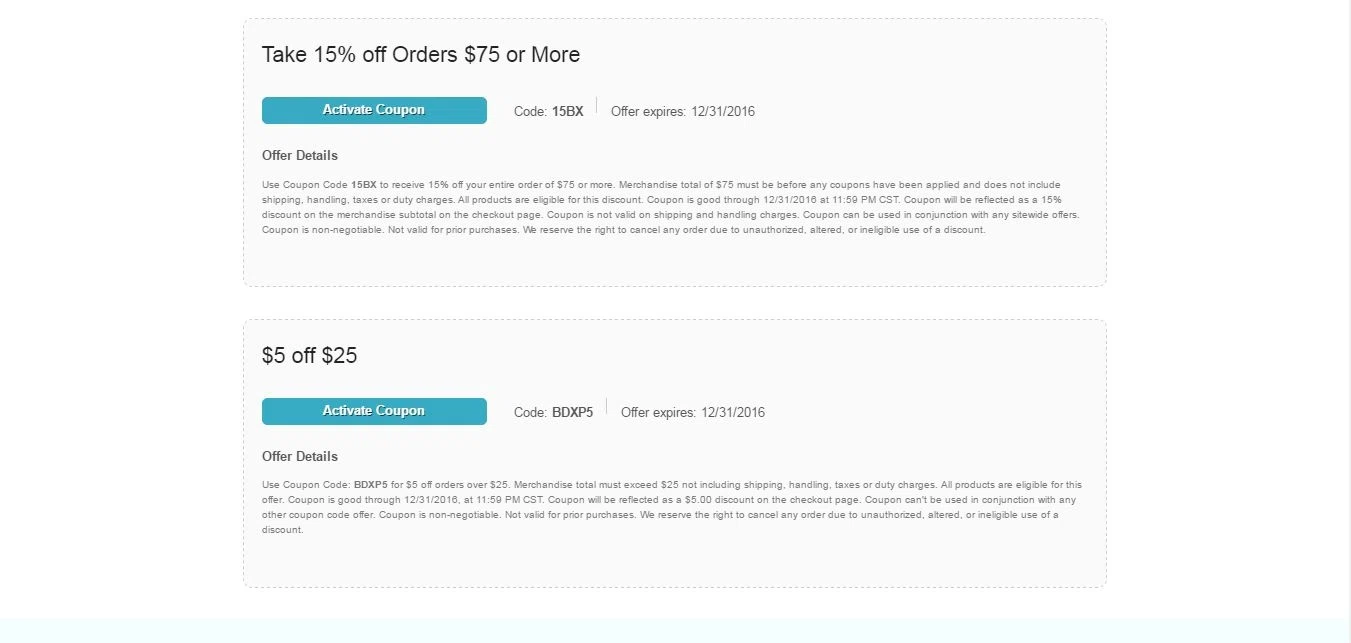The width and height of the screenshot is (1351, 643).
Task: Click the 'Take 15% off Orders $75 or More' heading
Action: click(421, 55)
